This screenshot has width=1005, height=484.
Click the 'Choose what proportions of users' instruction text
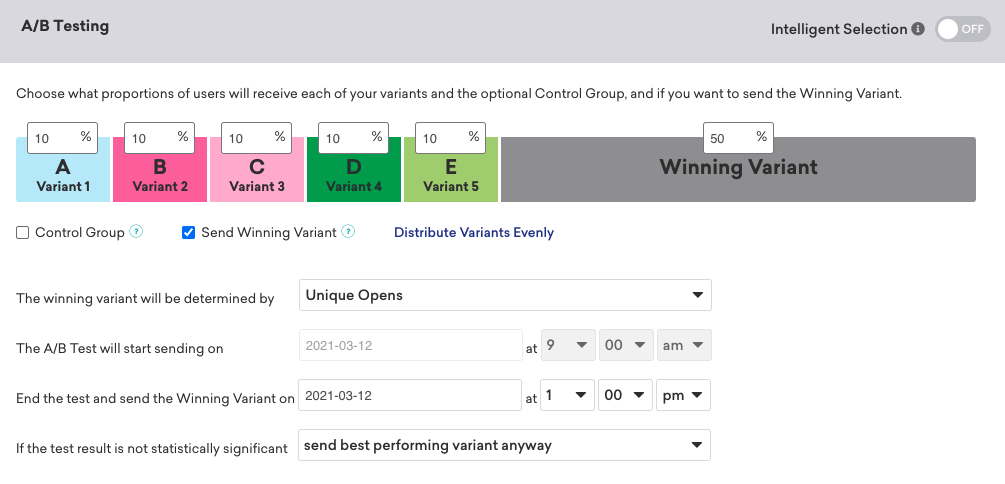point(459,94)
